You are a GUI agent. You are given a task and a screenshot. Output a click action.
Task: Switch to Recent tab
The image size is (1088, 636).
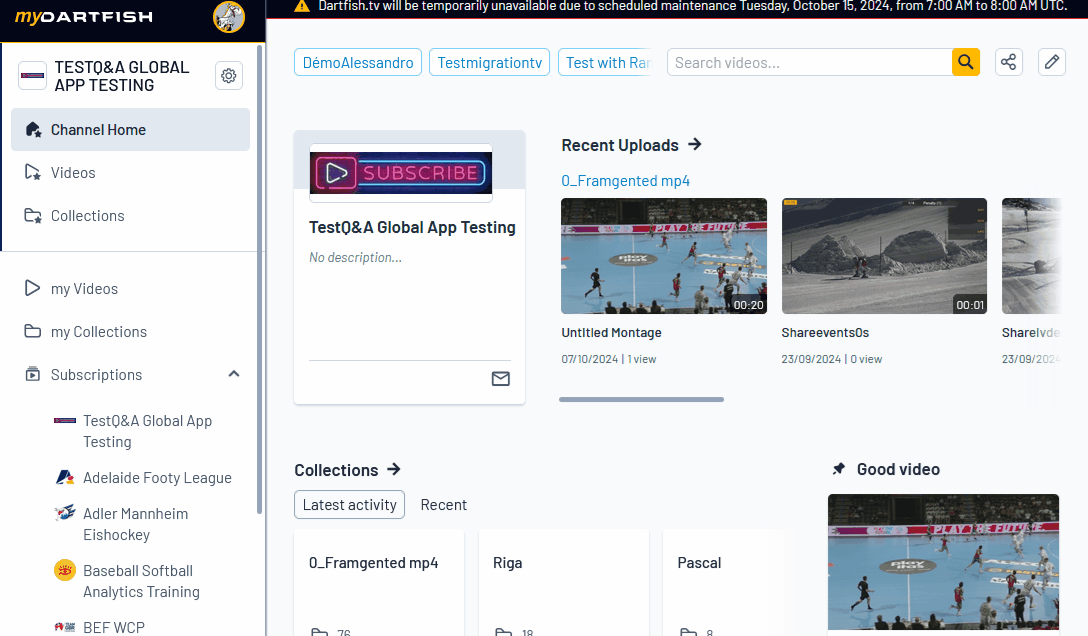pyautogui.click(x=443, y=505)
